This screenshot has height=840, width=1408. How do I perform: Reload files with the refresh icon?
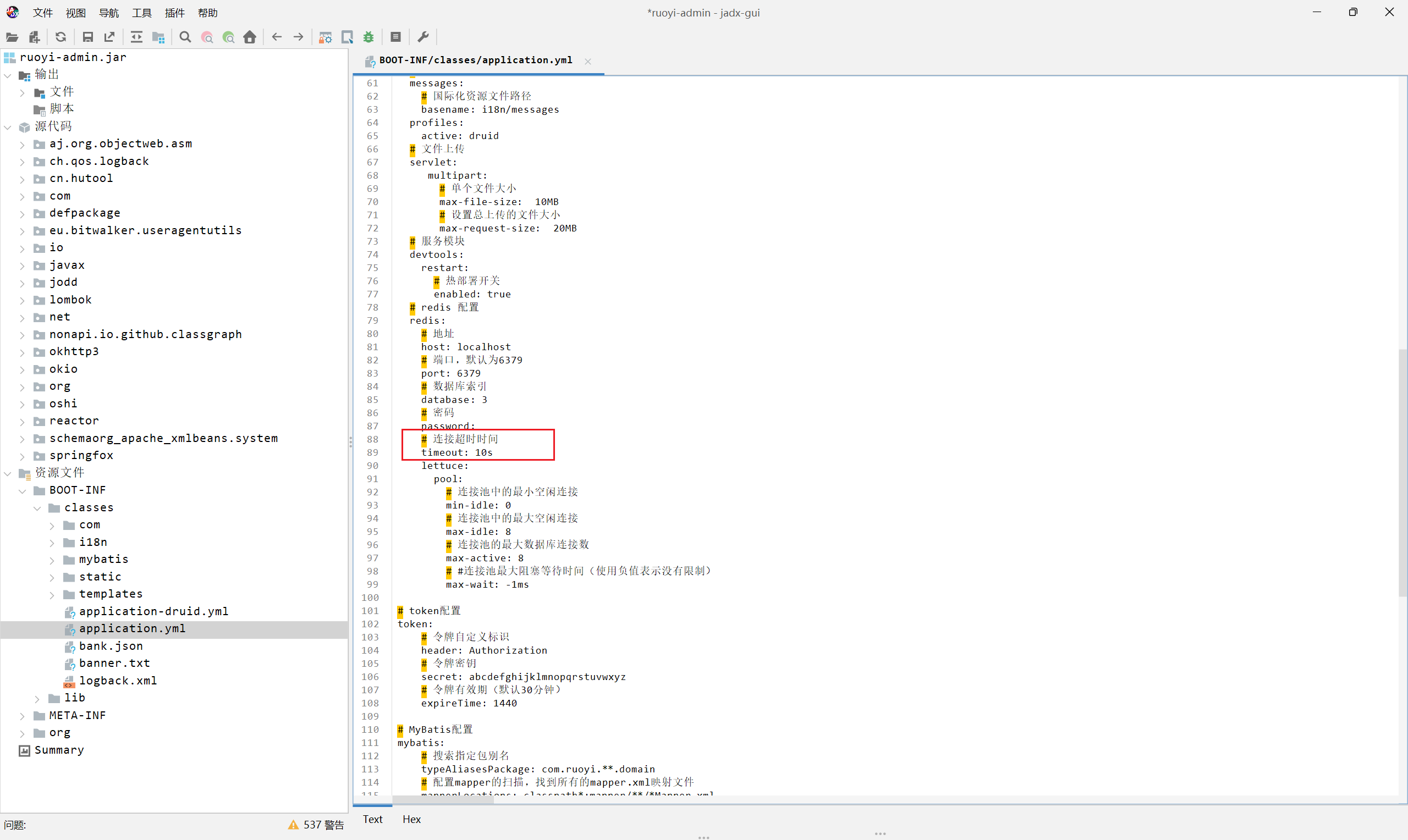pos(61,37)
